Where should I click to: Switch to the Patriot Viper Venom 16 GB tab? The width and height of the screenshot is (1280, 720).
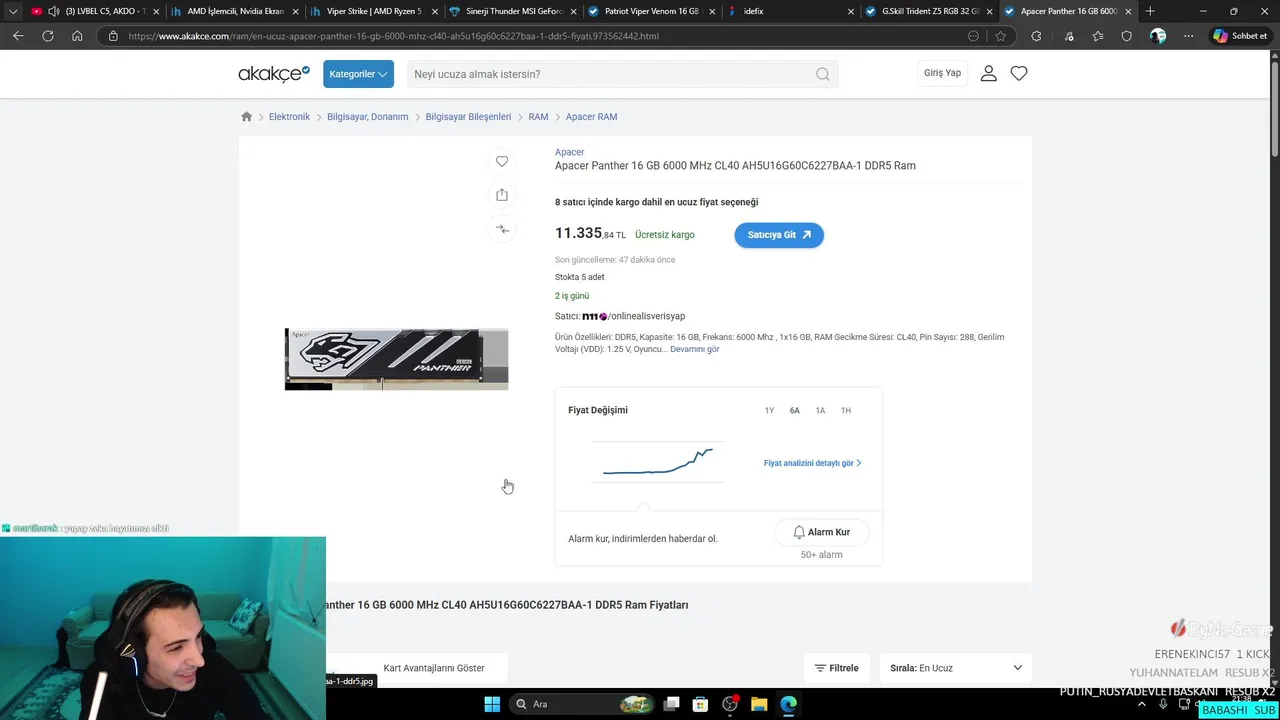651,11
